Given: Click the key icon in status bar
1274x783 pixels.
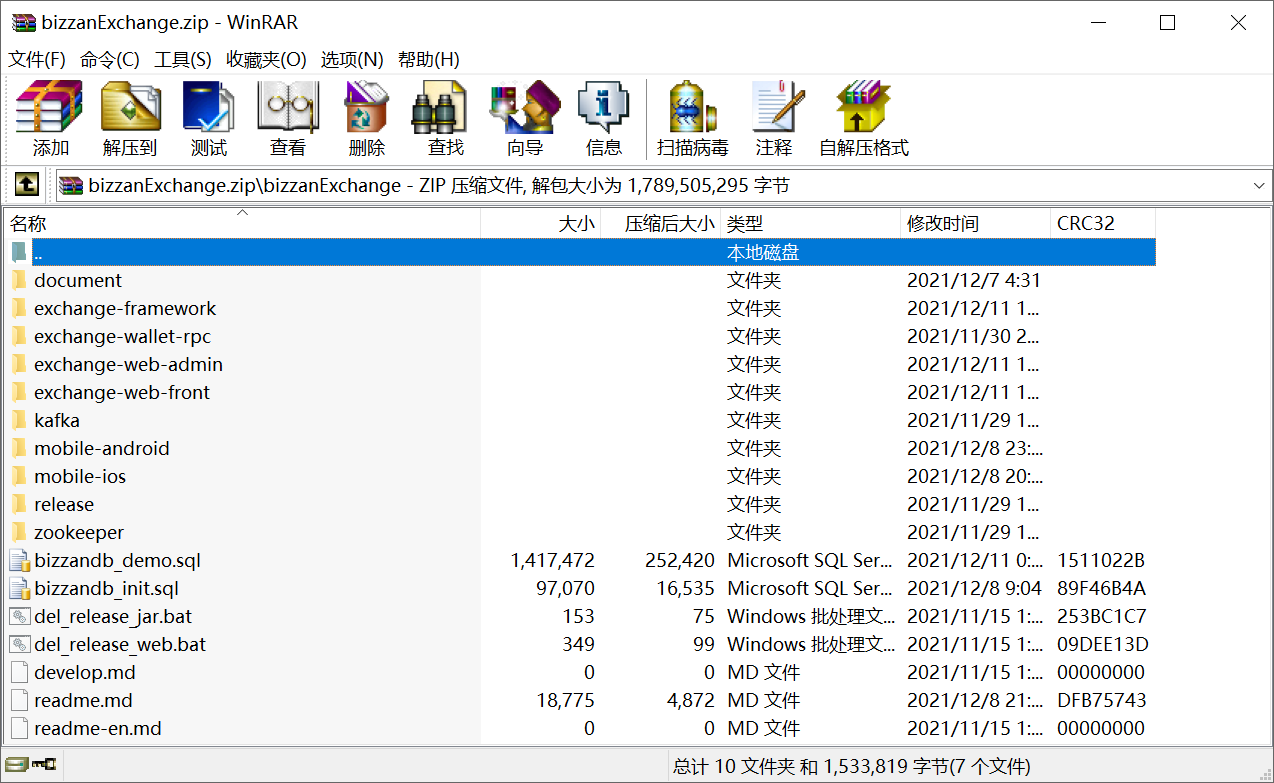Looking at the screenshot, I should coord(44,766).
